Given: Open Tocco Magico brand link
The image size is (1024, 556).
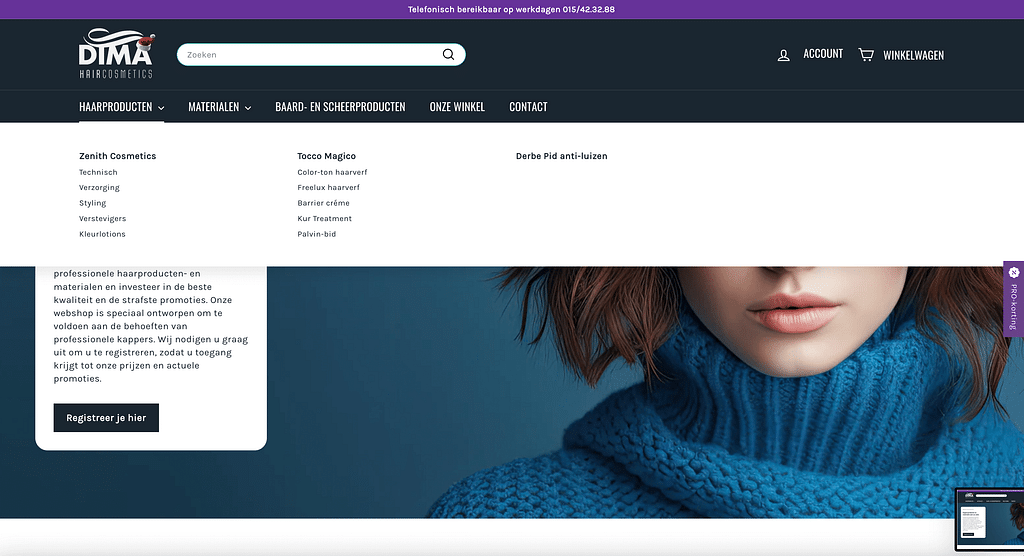Looking at the screenshot, I should tap(326, 156).
